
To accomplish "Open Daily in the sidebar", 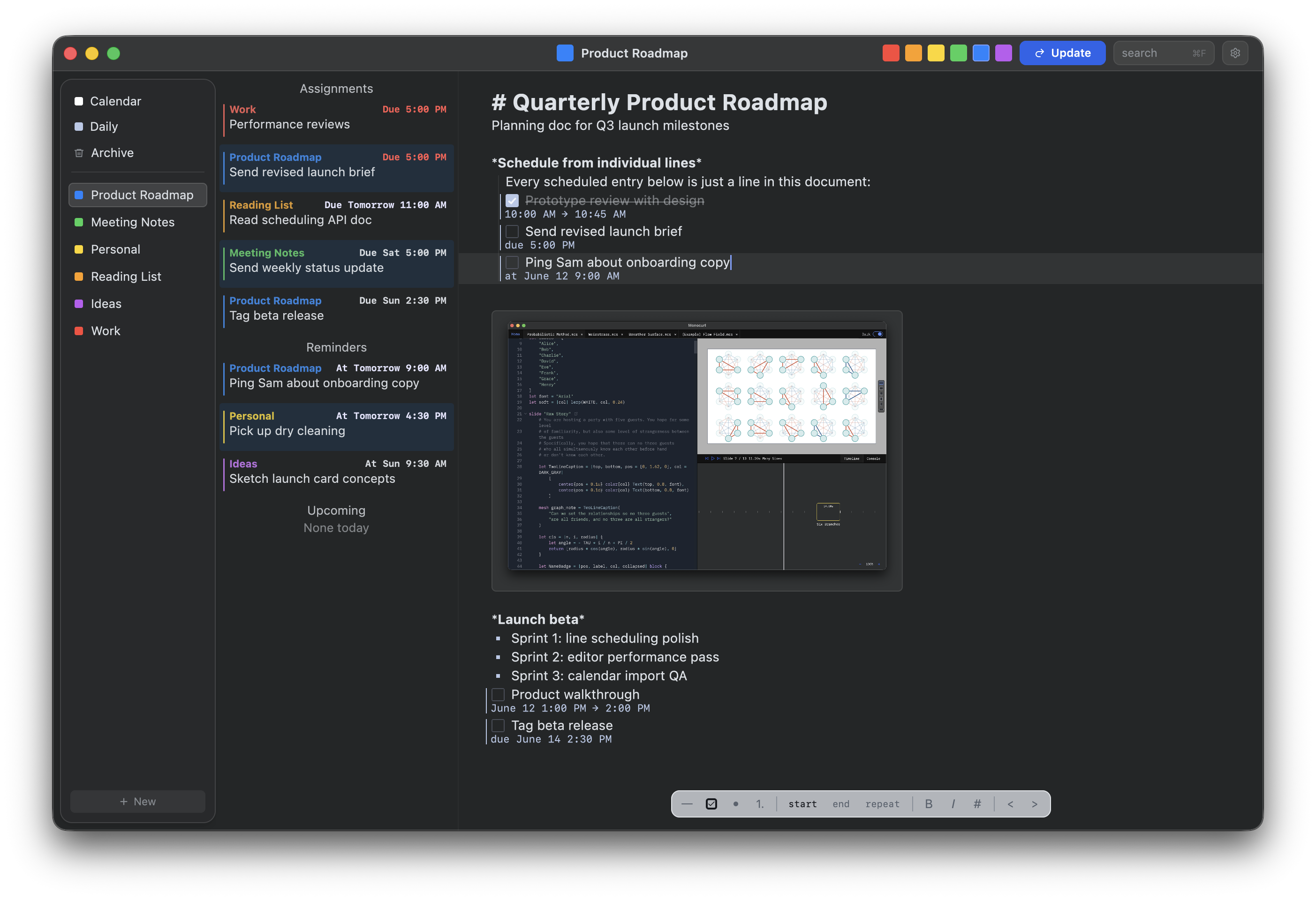I will coord(137,127).
